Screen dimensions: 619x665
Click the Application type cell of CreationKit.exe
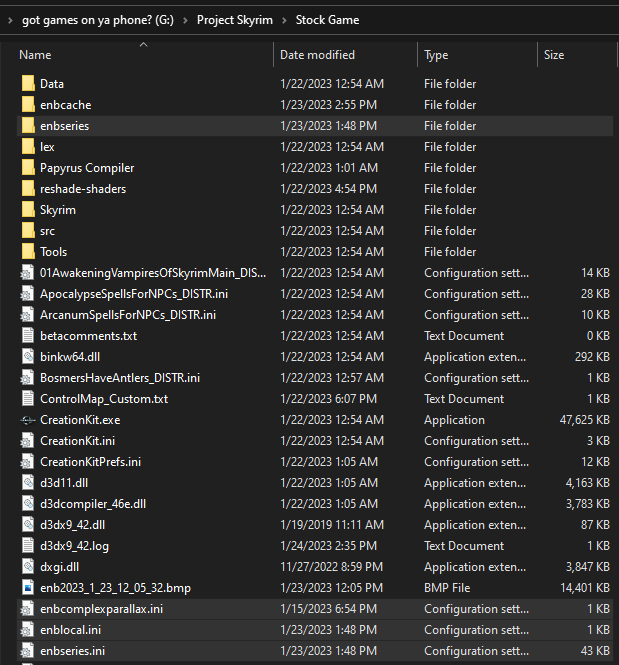point(454,420)
